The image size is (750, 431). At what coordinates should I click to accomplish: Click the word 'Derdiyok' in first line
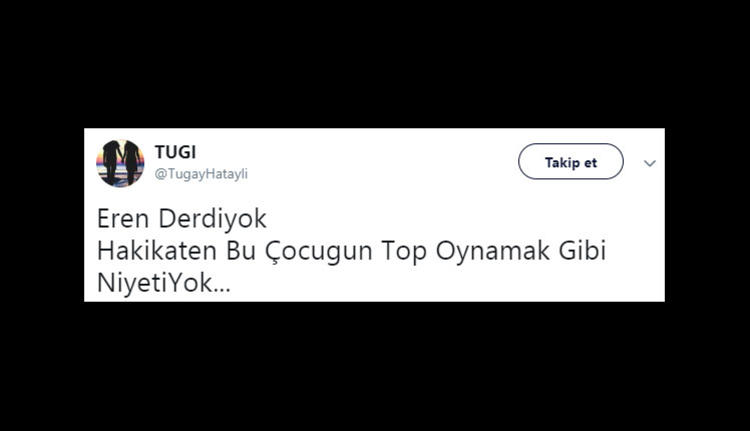point(212,219)
